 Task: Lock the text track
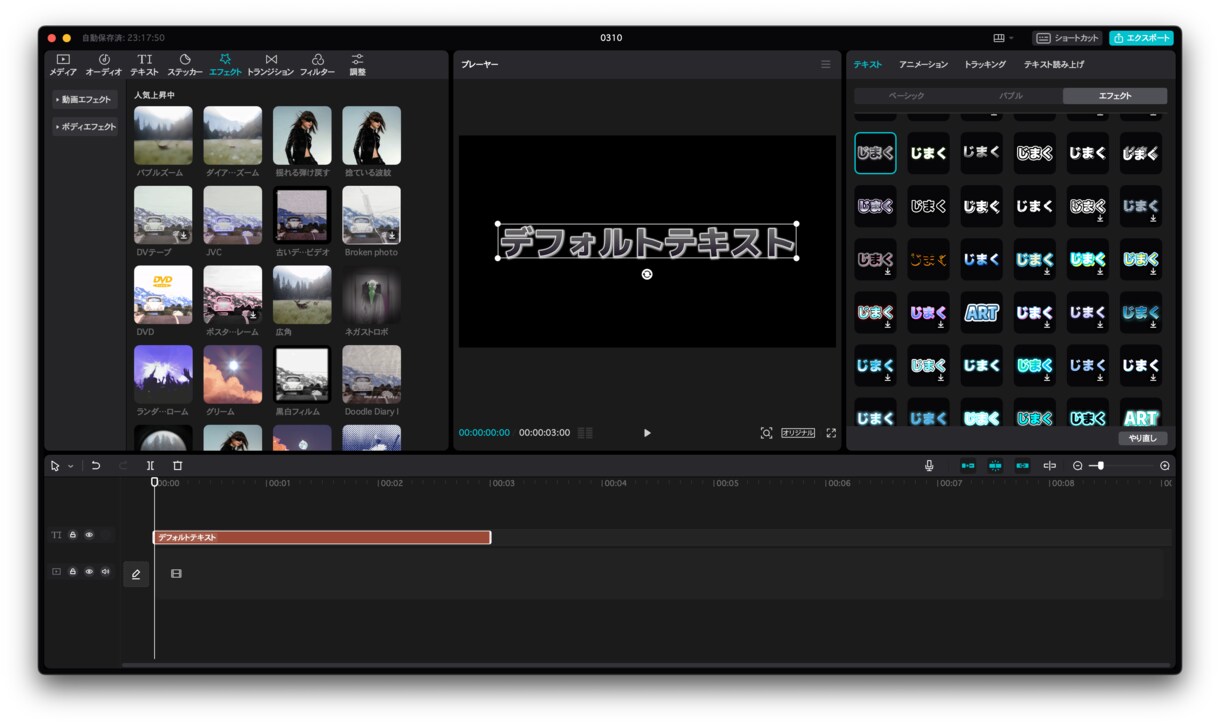pyautogui.click(x=73, y=535)
